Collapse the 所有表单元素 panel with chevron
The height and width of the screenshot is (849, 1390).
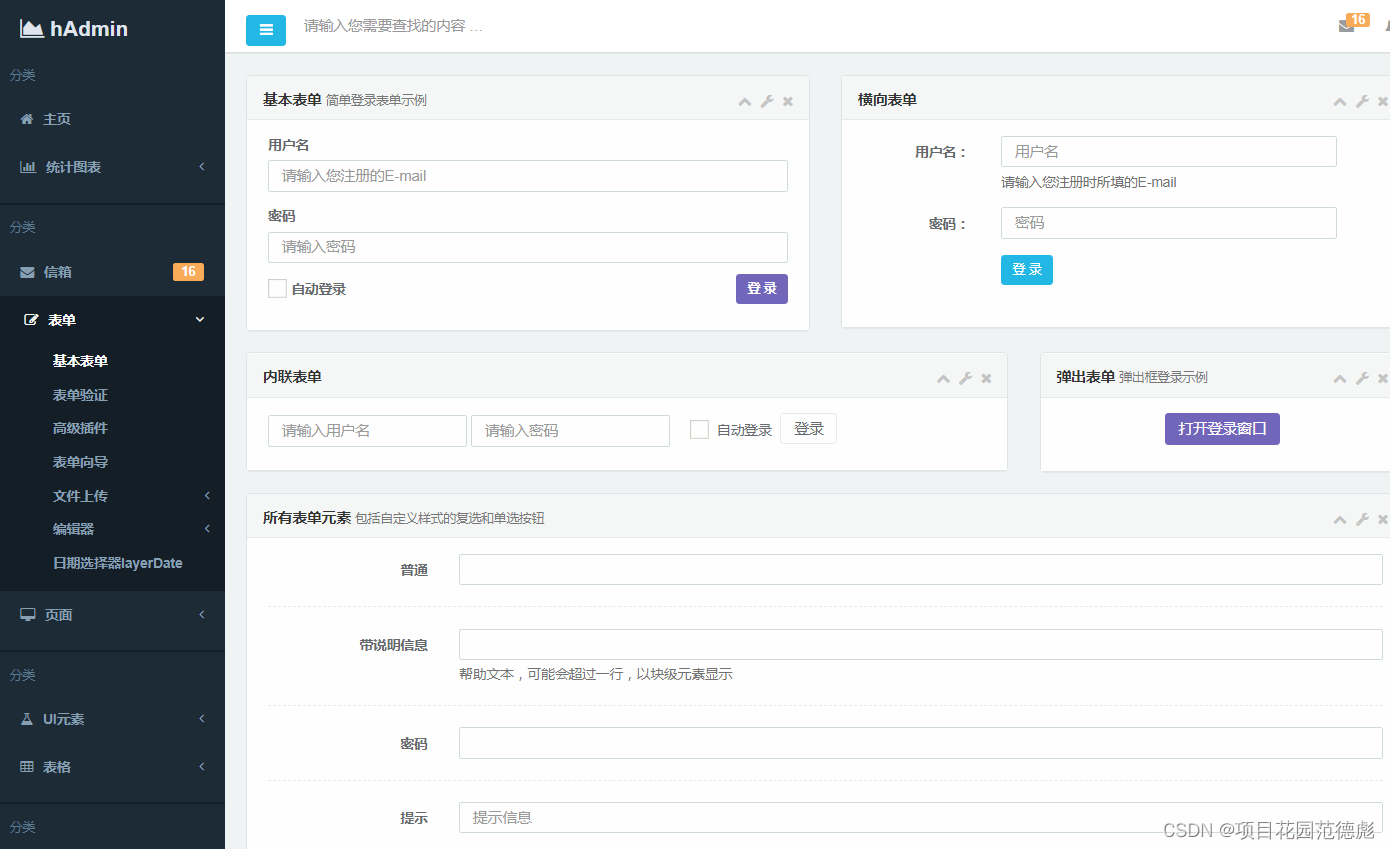[1340, 519]
